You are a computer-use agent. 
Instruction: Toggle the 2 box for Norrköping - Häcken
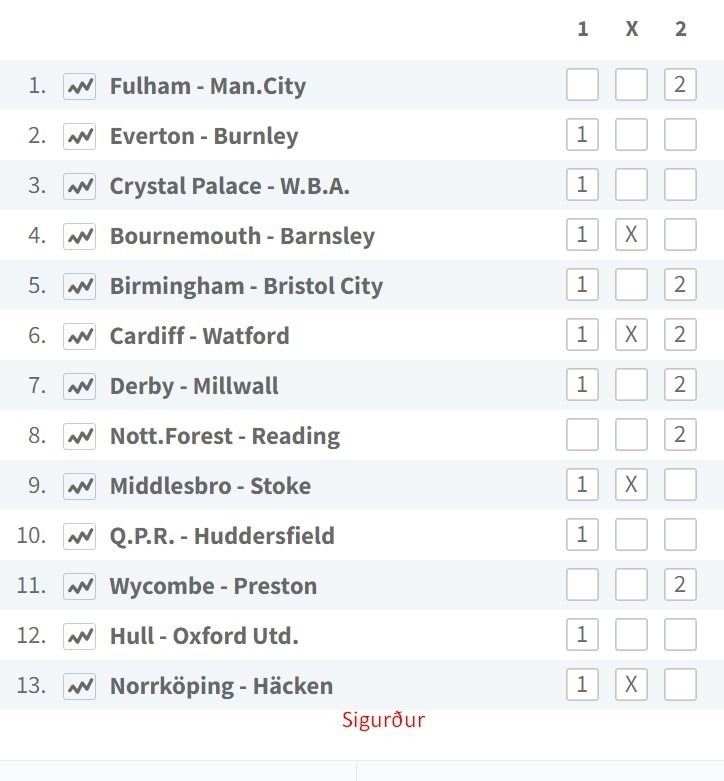coord(680,684)
